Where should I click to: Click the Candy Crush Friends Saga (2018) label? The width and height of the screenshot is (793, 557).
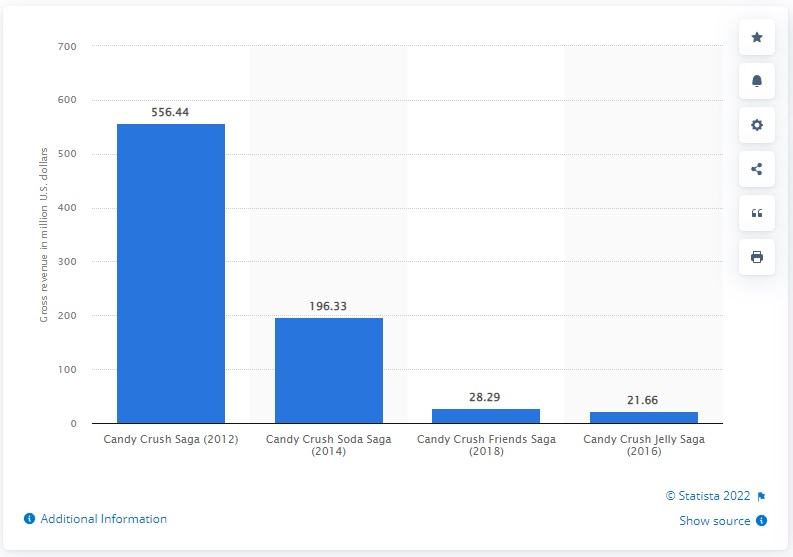486,445
